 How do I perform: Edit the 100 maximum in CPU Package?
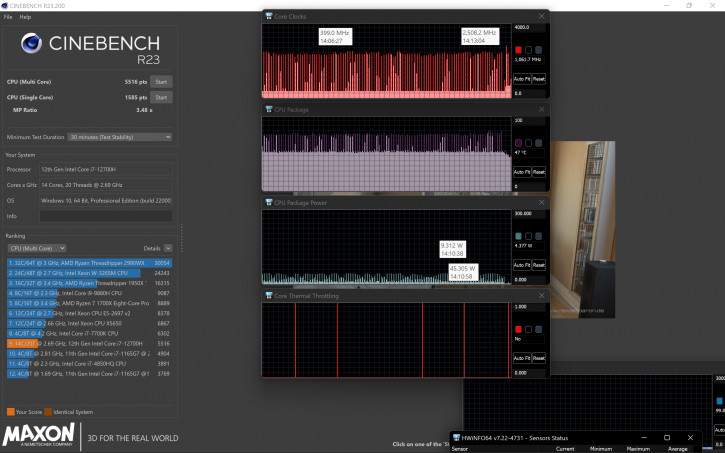(x=529, y=121)
